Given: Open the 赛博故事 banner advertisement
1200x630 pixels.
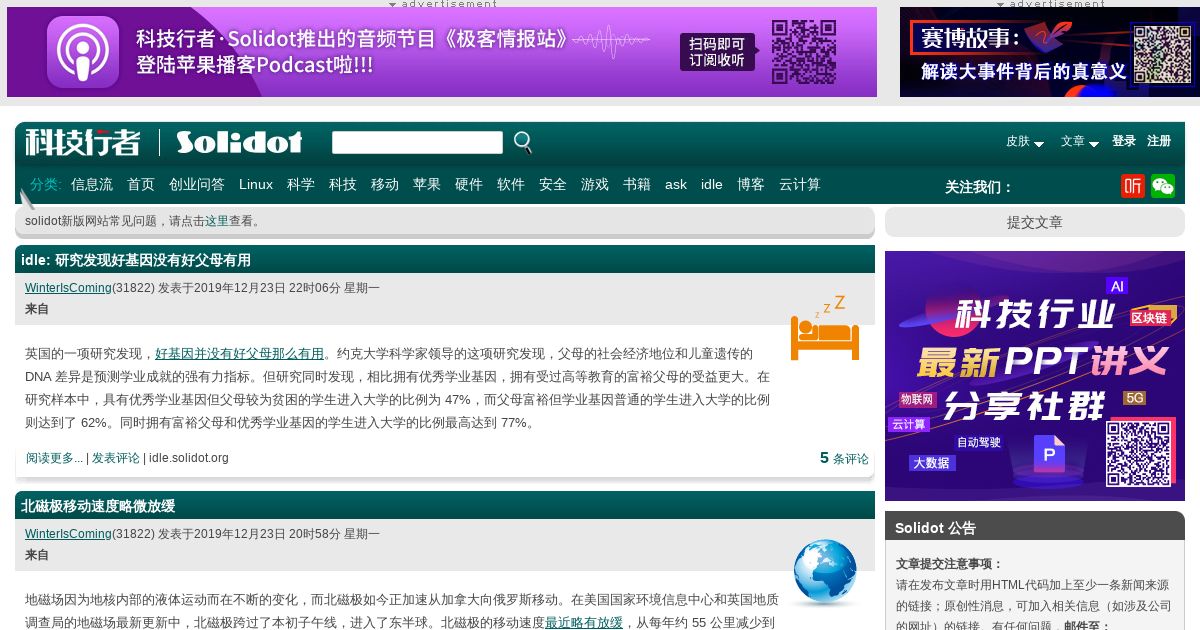Looking at the screenshot, I should click(x=1050, y=52).
